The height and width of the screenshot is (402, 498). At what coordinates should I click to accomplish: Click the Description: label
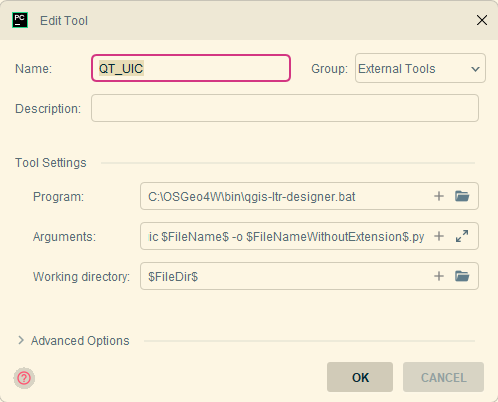click(48, 109)
